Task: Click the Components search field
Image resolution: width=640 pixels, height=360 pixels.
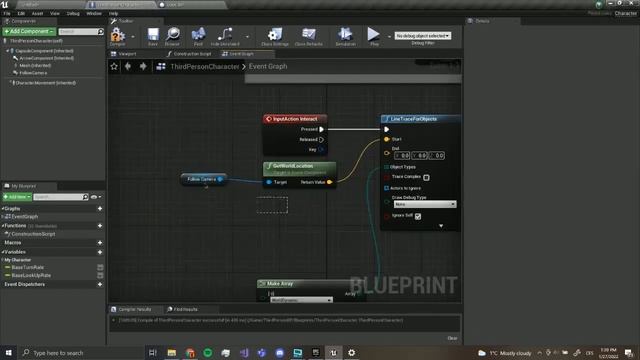Action: tap(81, 31)
